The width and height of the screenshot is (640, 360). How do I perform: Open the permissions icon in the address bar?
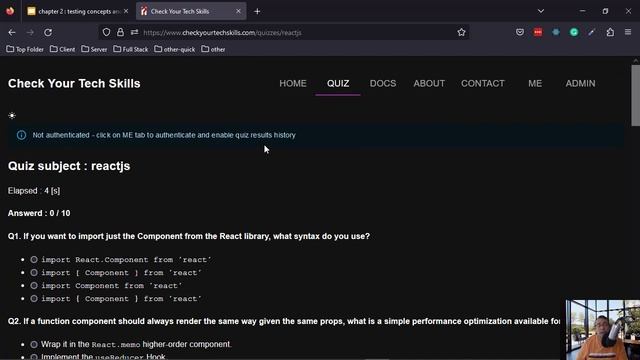point(134,32)
